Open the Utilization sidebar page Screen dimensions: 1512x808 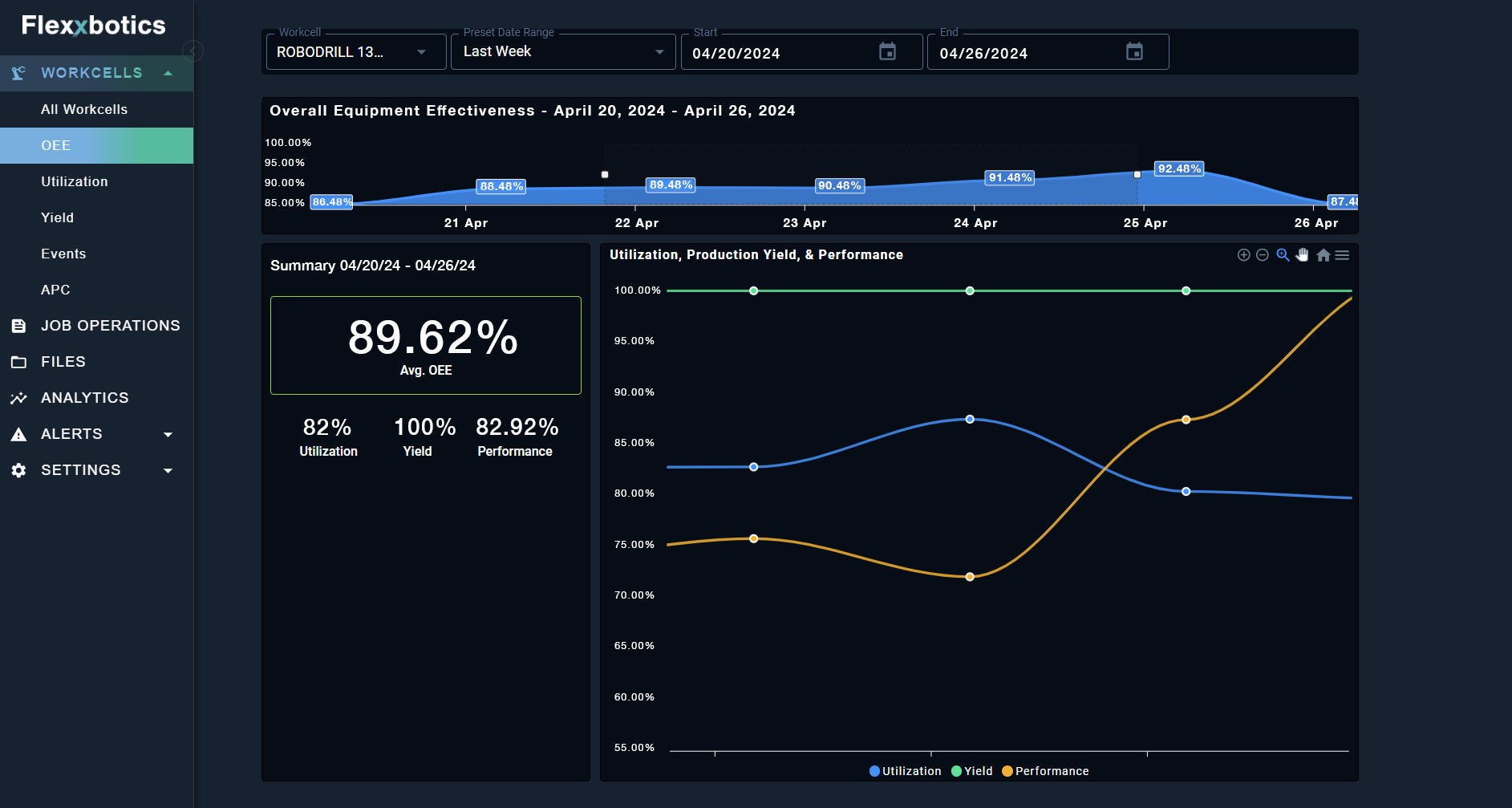point(75,181)
